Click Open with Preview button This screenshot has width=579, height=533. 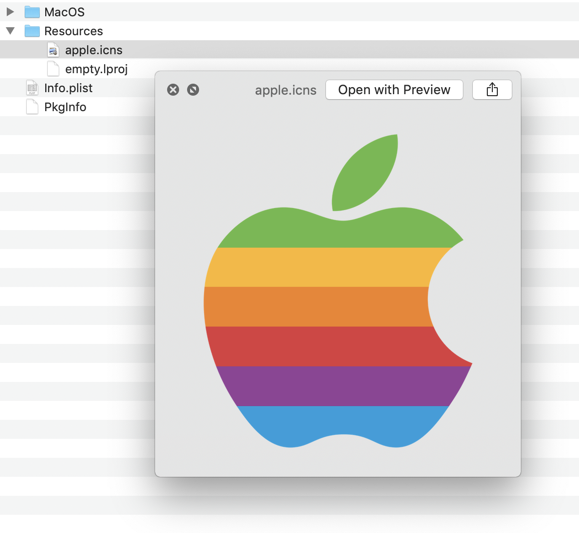394,90
